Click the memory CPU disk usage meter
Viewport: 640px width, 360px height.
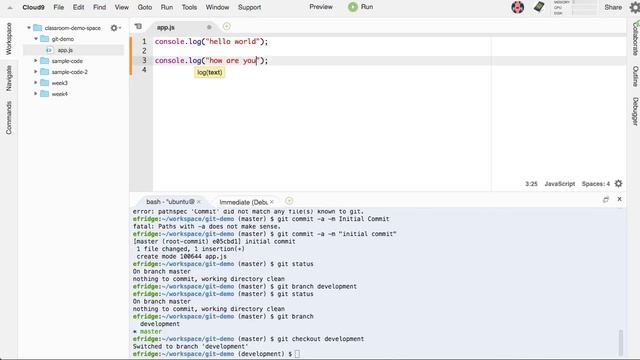pos(575,7)
